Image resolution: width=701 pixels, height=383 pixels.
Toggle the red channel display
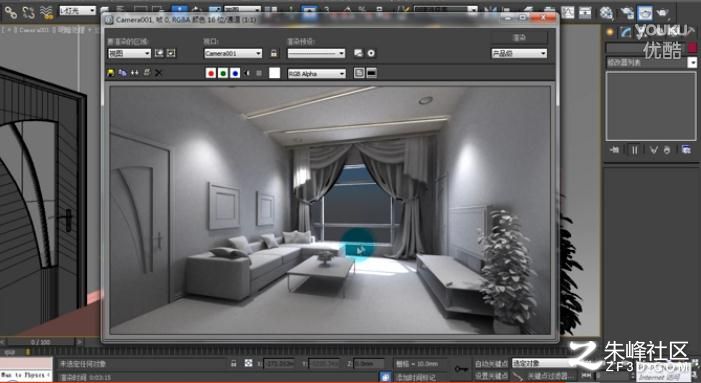coord(211,73)
